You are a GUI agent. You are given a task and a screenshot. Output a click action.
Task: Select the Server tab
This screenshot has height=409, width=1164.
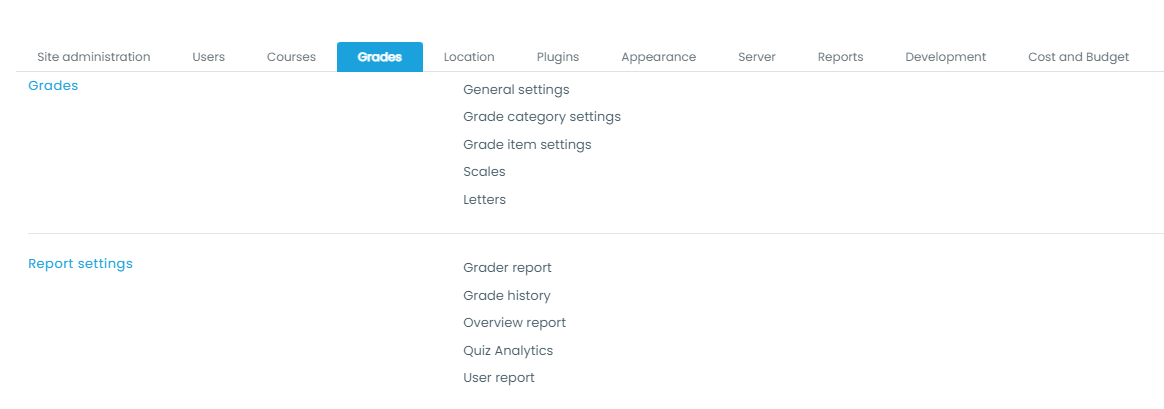756,57
